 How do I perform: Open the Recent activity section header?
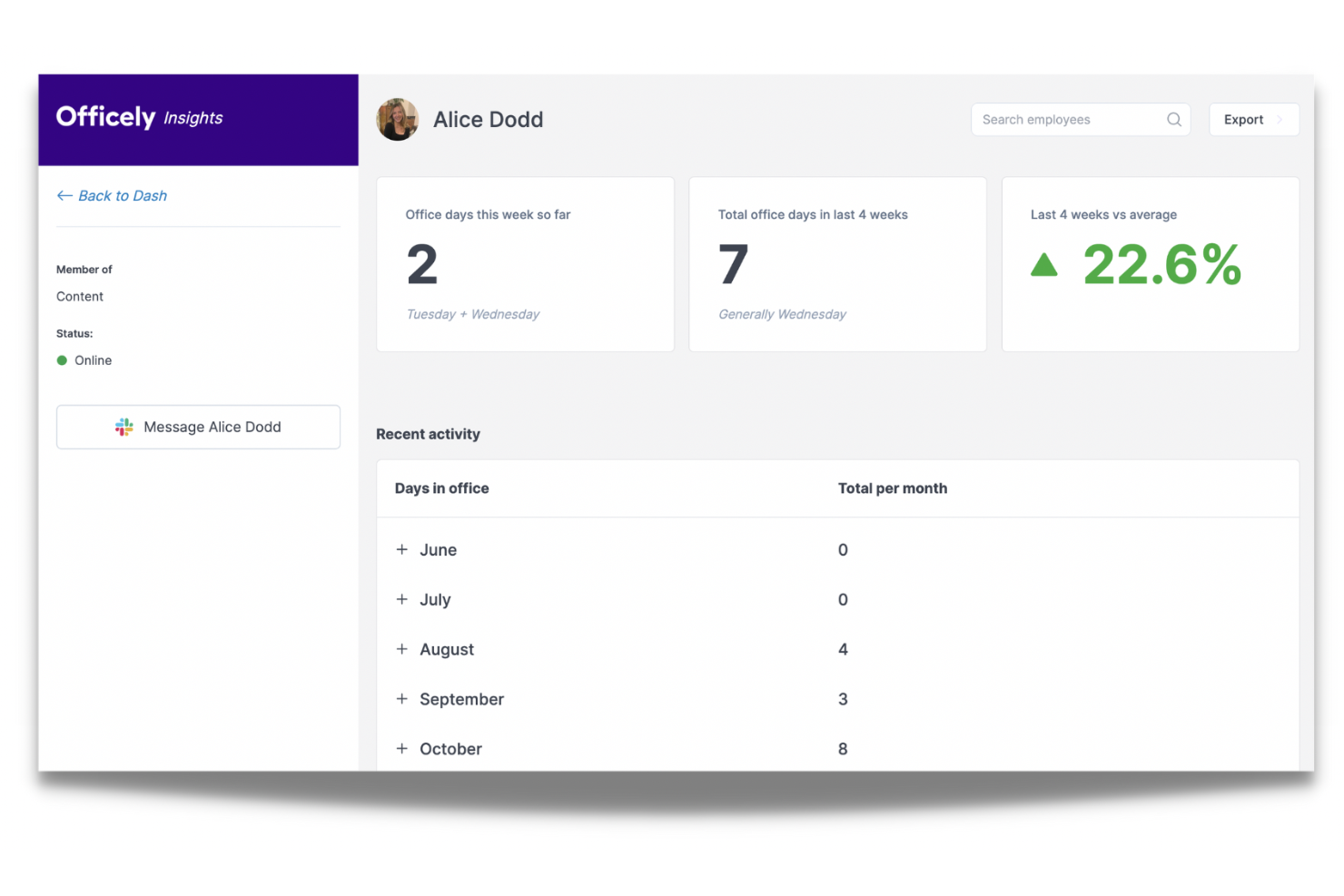point(428,434)
